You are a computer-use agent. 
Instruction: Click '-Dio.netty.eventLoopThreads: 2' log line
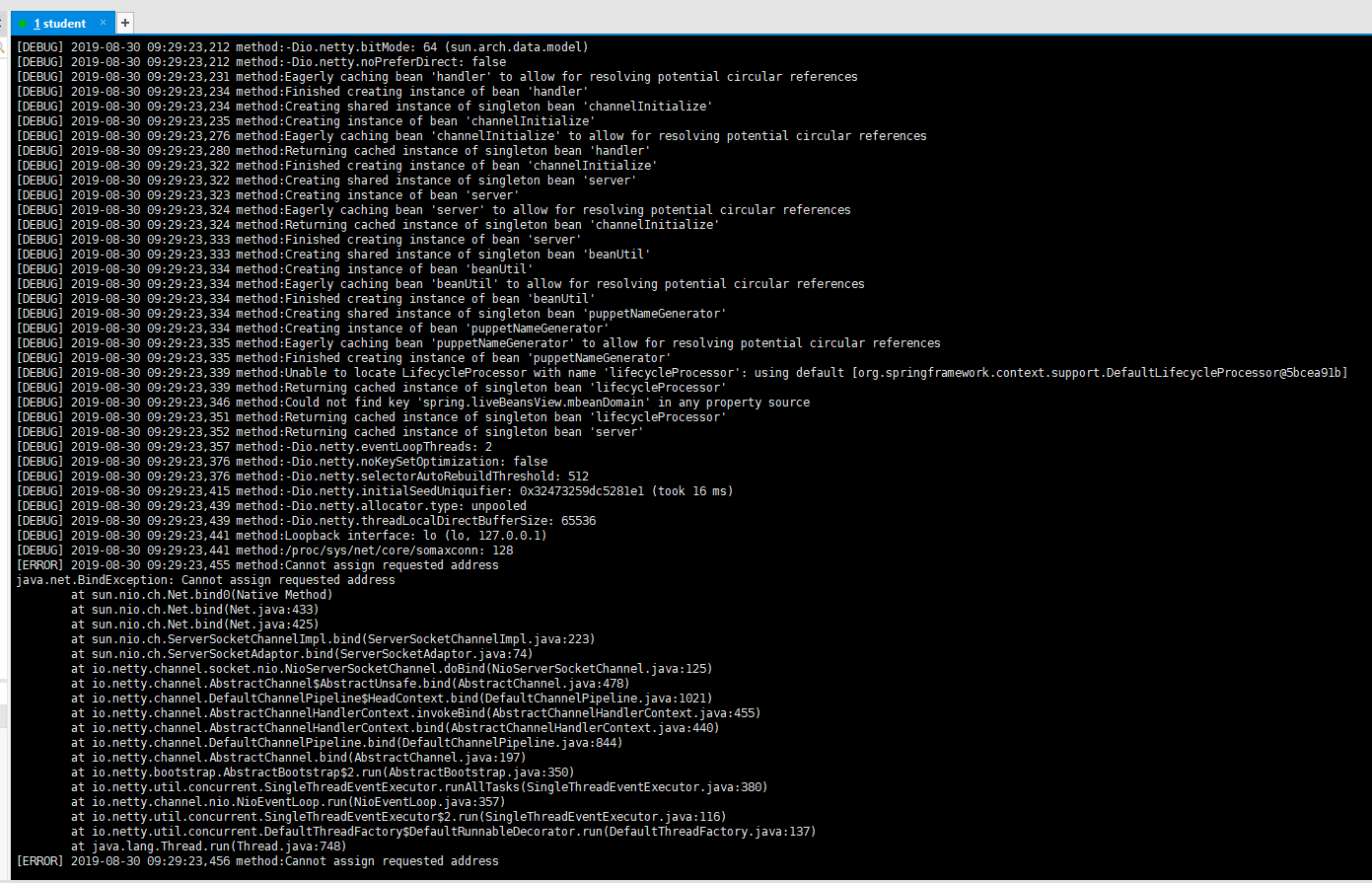[254, 447]
